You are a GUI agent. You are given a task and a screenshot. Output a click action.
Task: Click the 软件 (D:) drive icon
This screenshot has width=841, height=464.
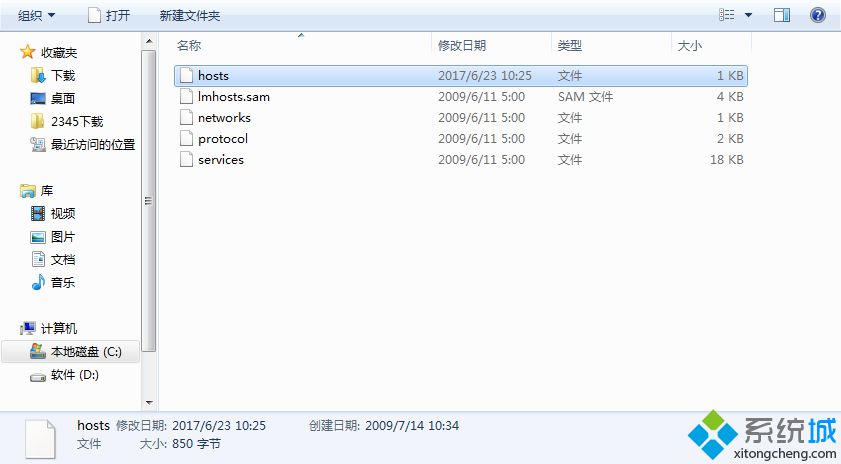38,377
